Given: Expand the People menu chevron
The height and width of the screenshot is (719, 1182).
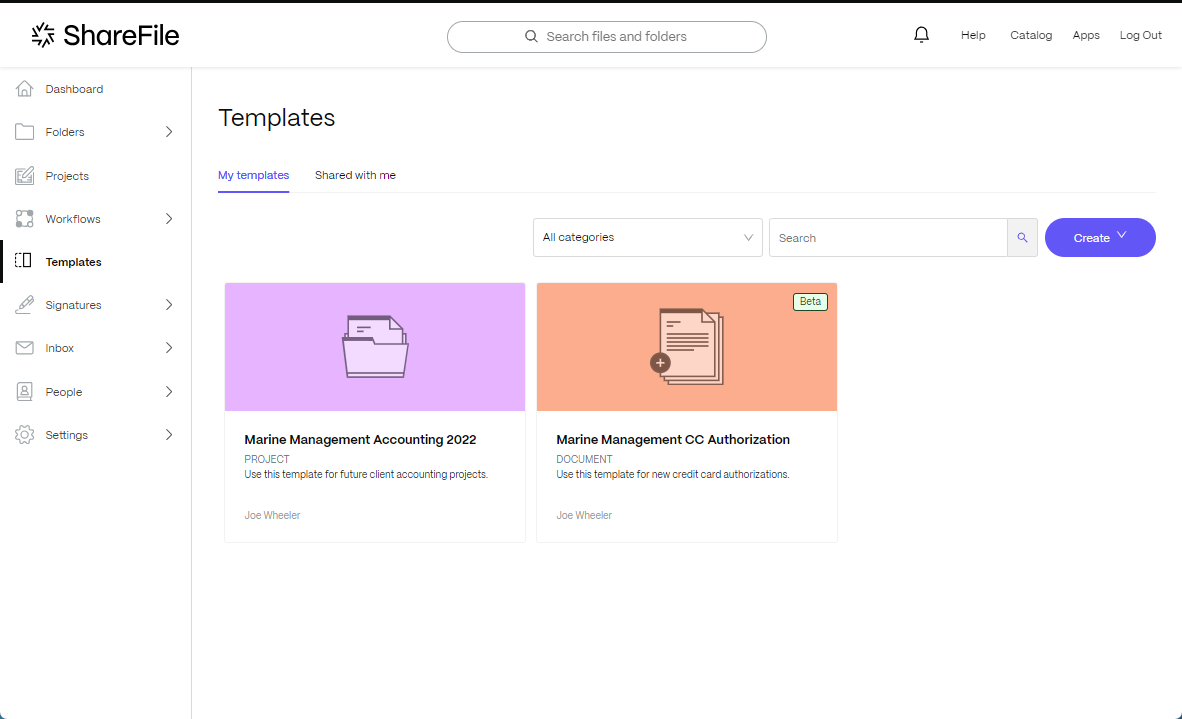Looking at the screenshot, I should (169, 391).
